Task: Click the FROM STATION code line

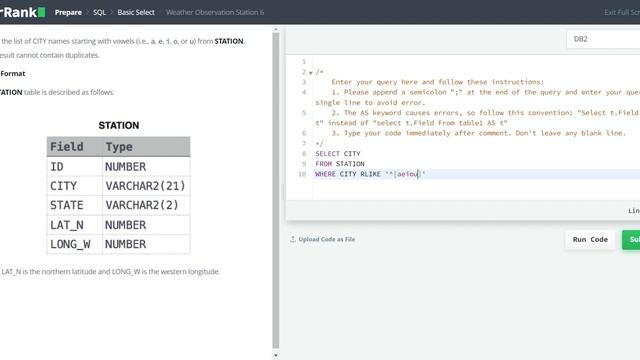Action: tap(340, 164)
